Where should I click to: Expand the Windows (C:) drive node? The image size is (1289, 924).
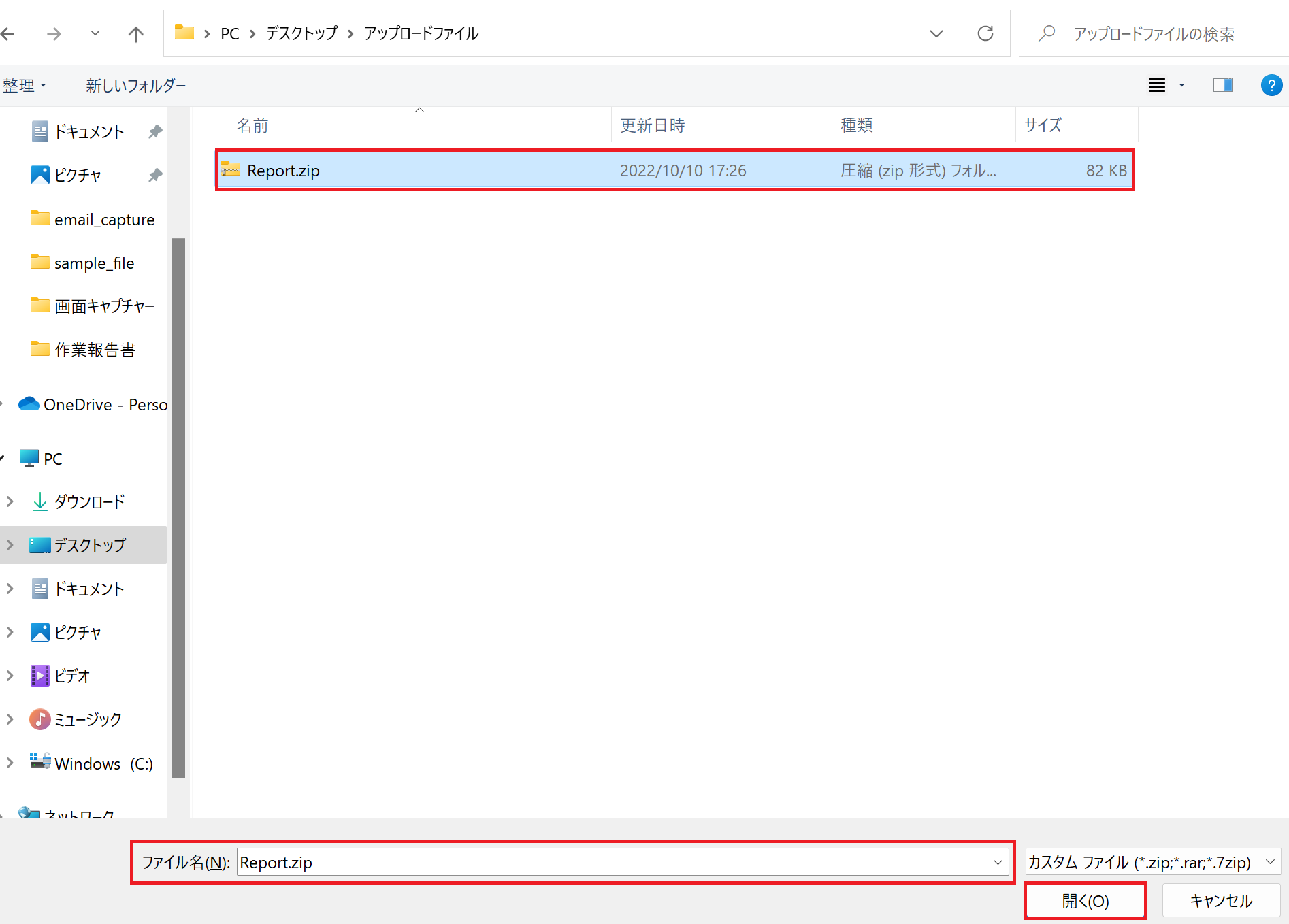point(10,763)
